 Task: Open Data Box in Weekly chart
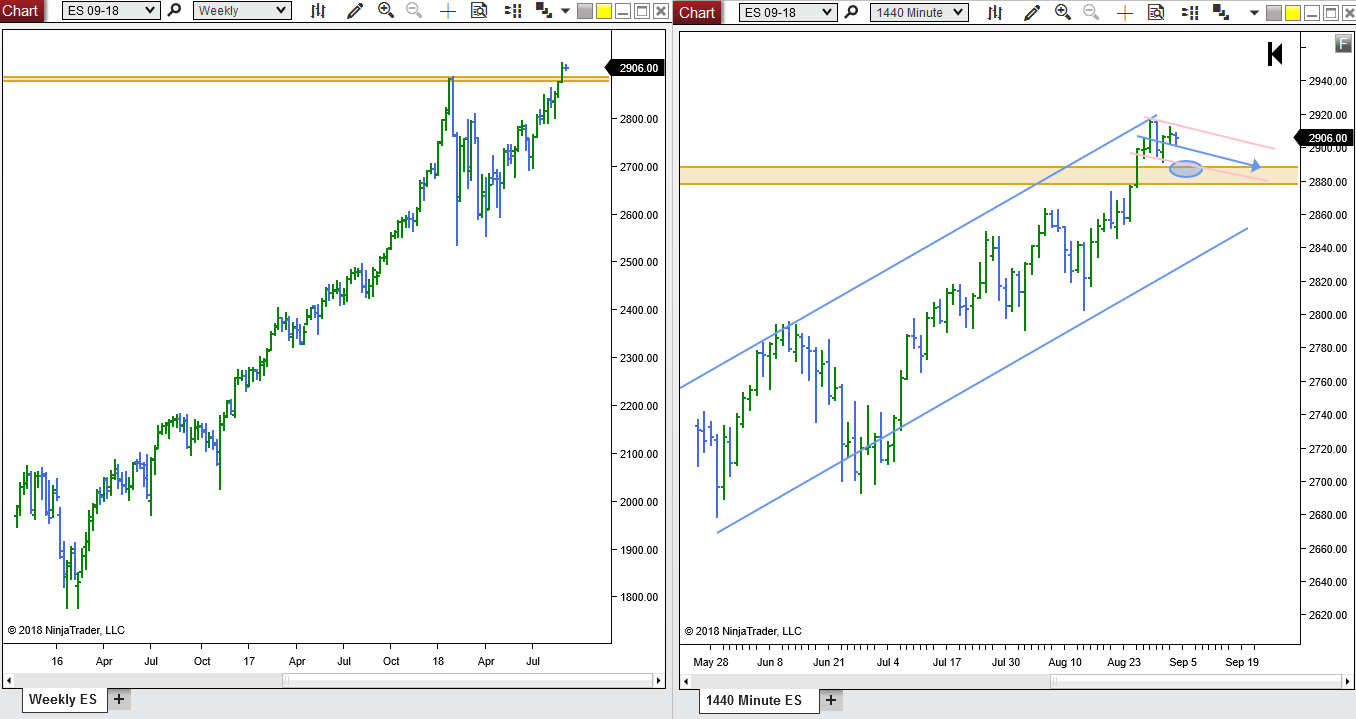pos(479,12)
